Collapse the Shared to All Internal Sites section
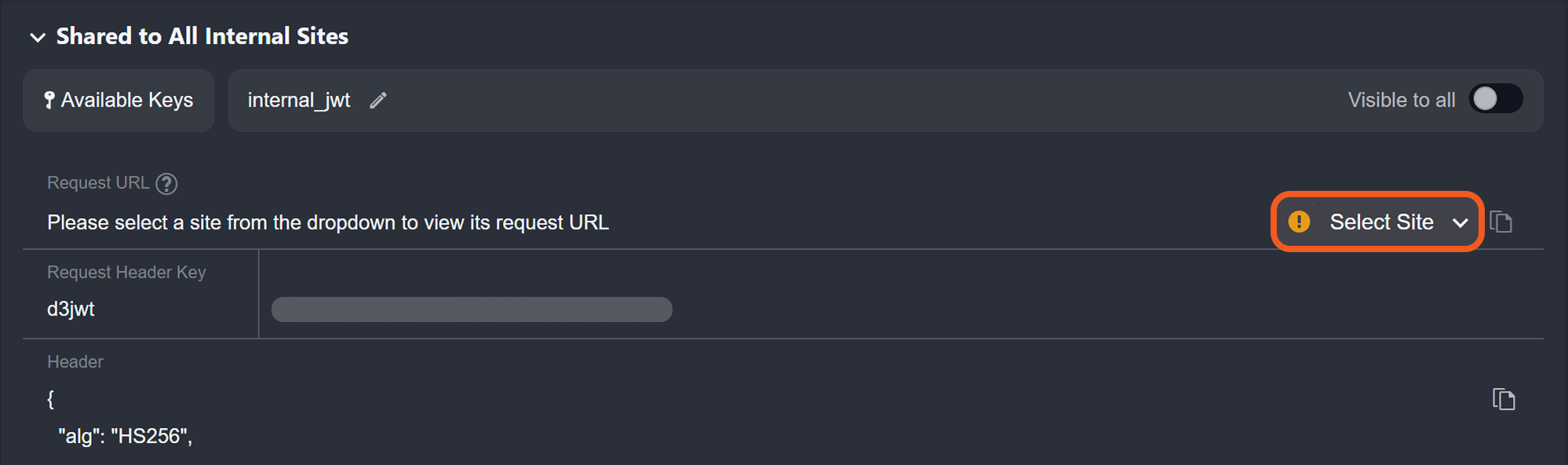This screenshot has height=465, width=1568. [x=37, y=38]
